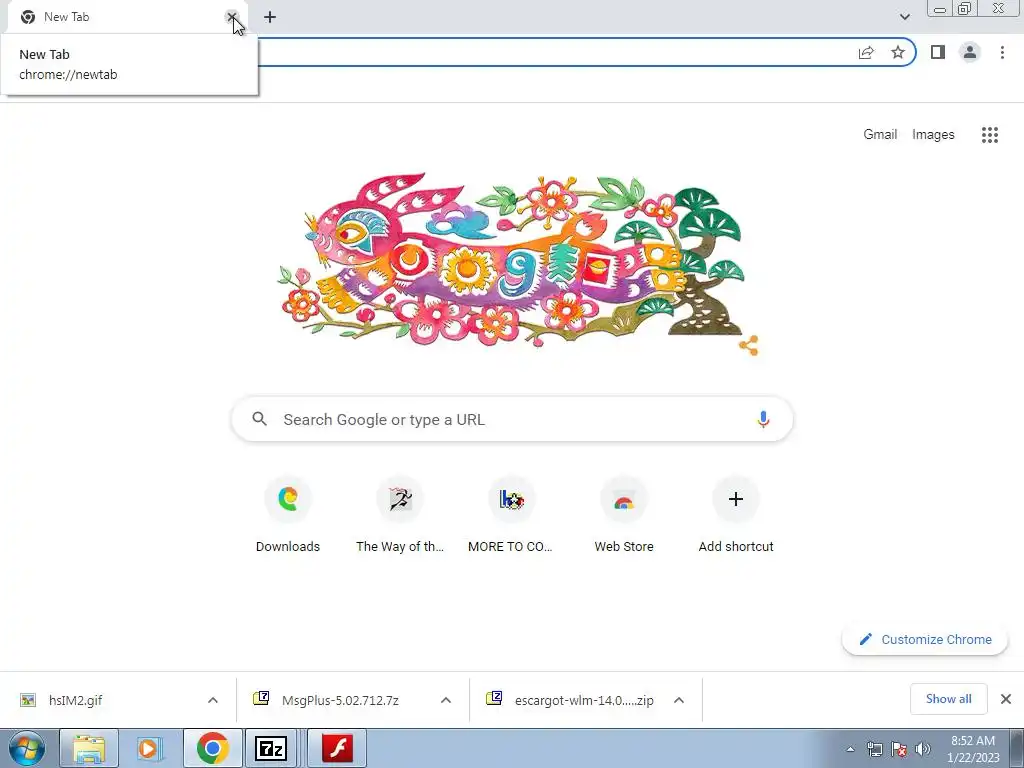The height and width of the screenshot is (768, 1024).
Task: Click Customize Chrome button
Action: tap(925, 639)
